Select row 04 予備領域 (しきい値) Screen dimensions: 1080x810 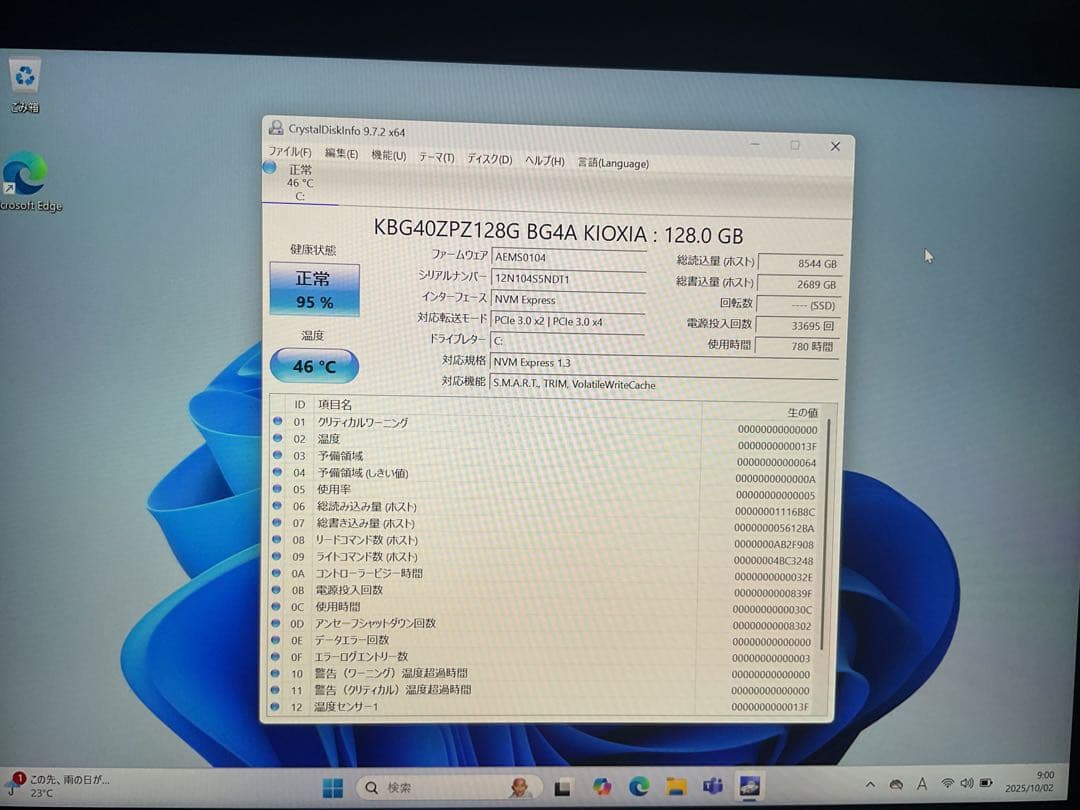(546, 474)
